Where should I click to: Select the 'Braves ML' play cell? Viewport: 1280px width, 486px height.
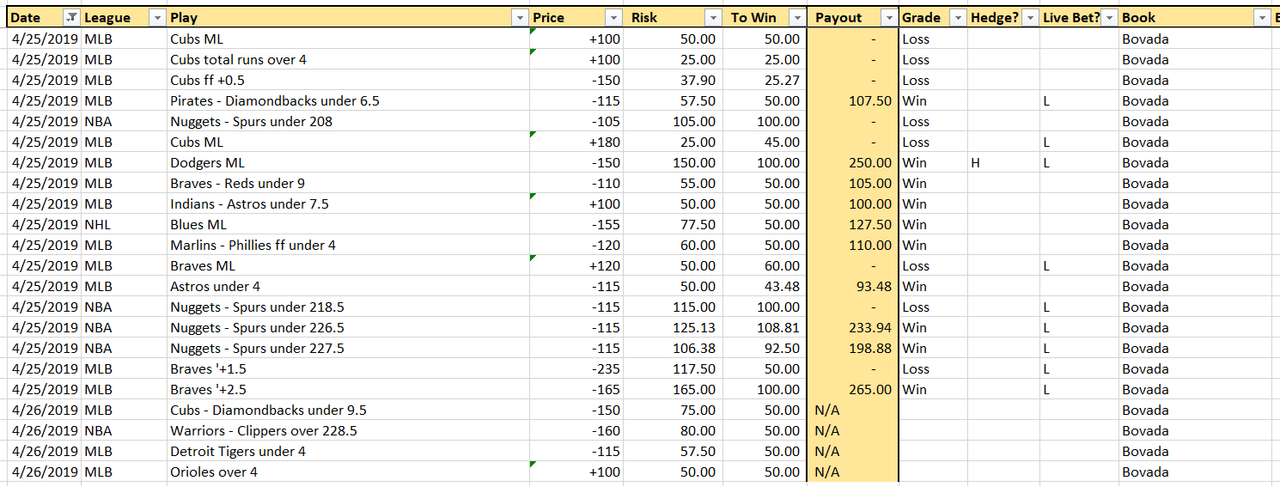click(x=348, y=266)
